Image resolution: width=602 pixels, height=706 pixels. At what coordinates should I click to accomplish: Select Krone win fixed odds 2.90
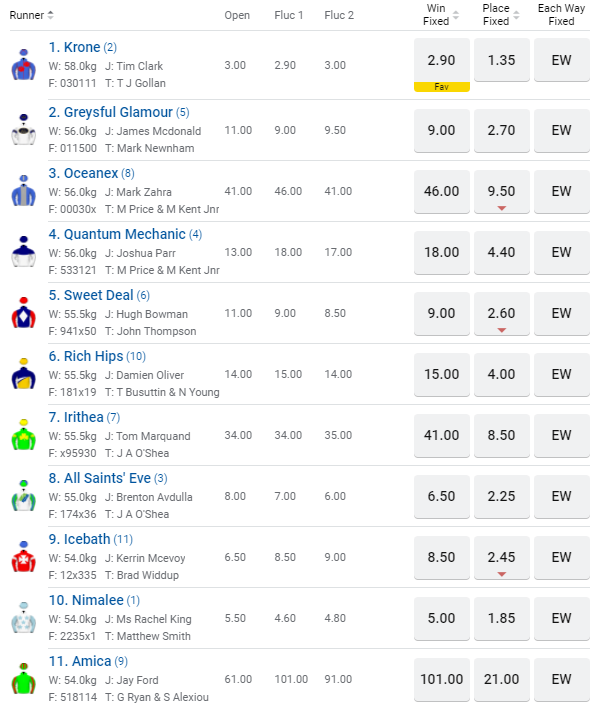(x=441, y=61)
